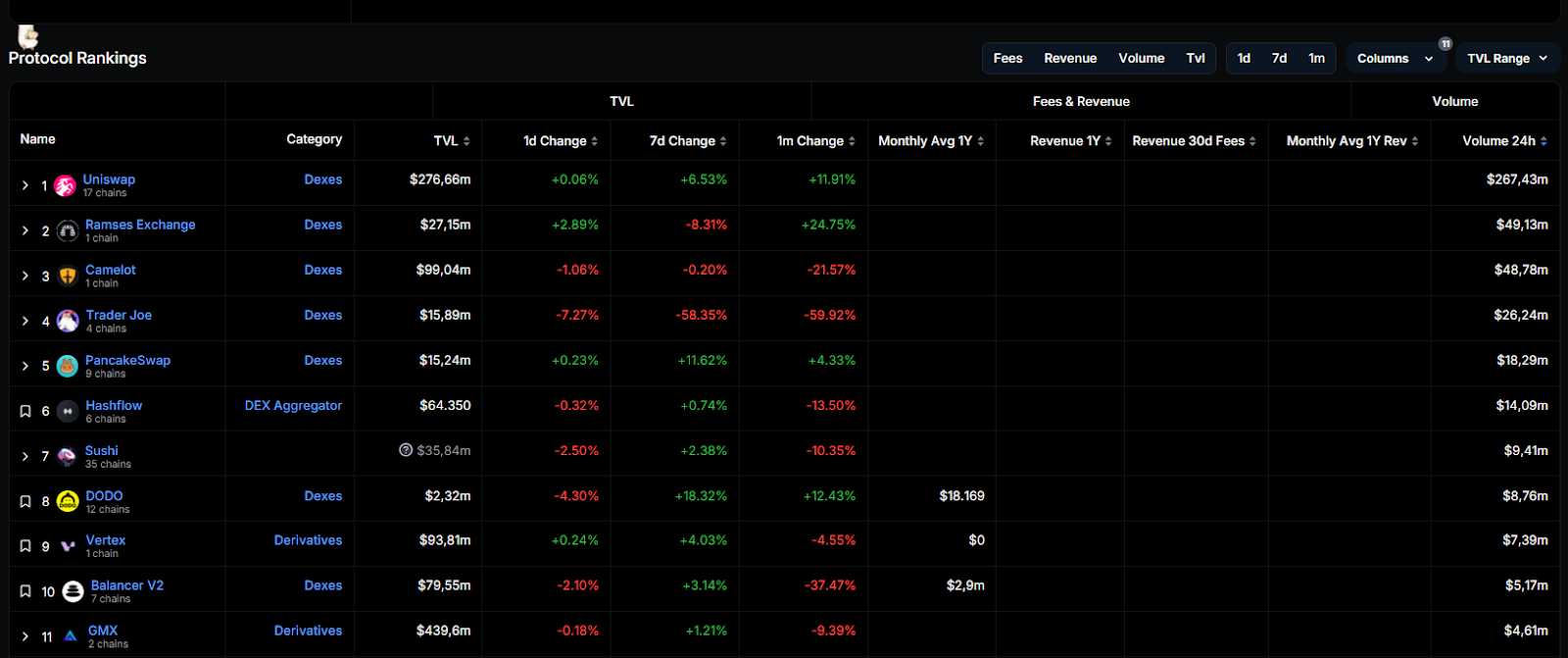
Task: Select the 7d timeframe option
Action: tap(1279, 59)
